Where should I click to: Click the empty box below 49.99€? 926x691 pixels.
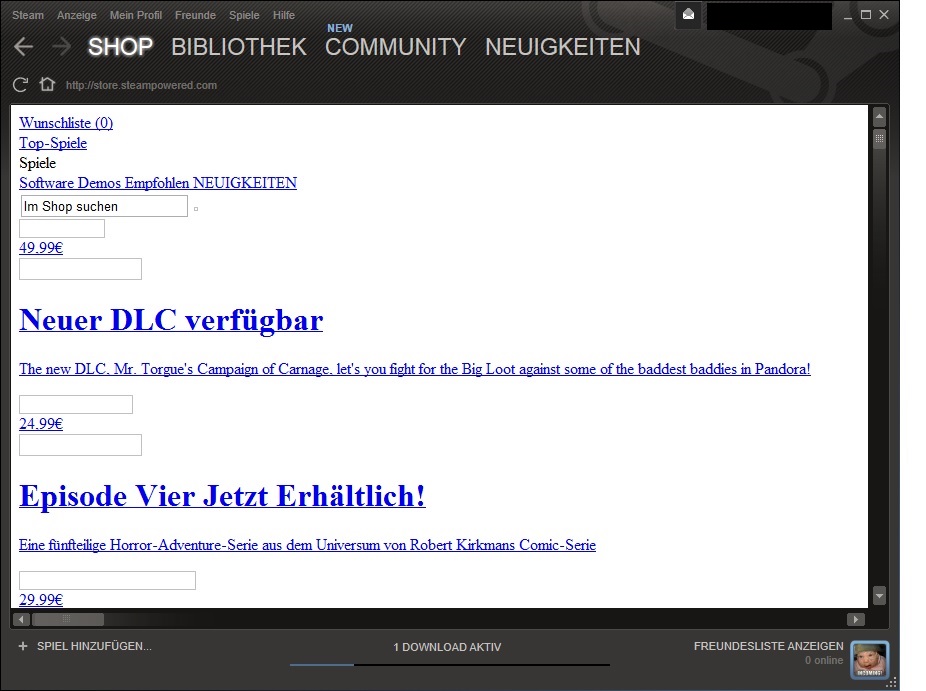coord(80,269)
